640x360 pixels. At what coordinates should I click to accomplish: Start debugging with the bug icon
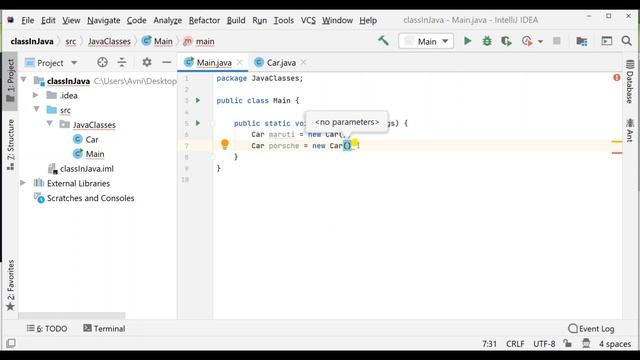(x=487, y=41)
